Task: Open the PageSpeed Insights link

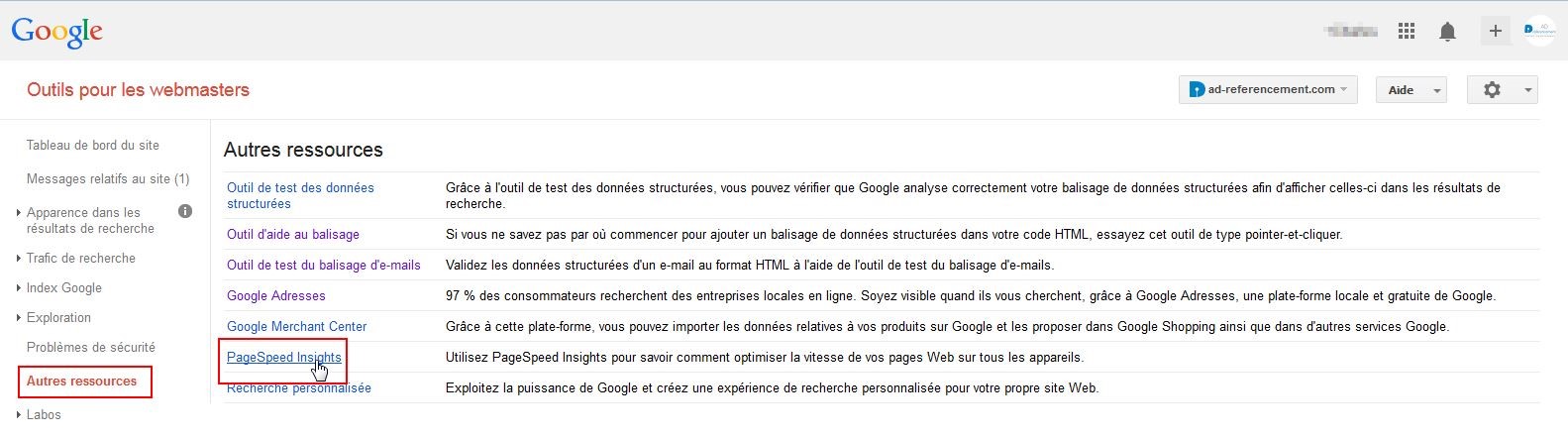Action: pos(283,357)
